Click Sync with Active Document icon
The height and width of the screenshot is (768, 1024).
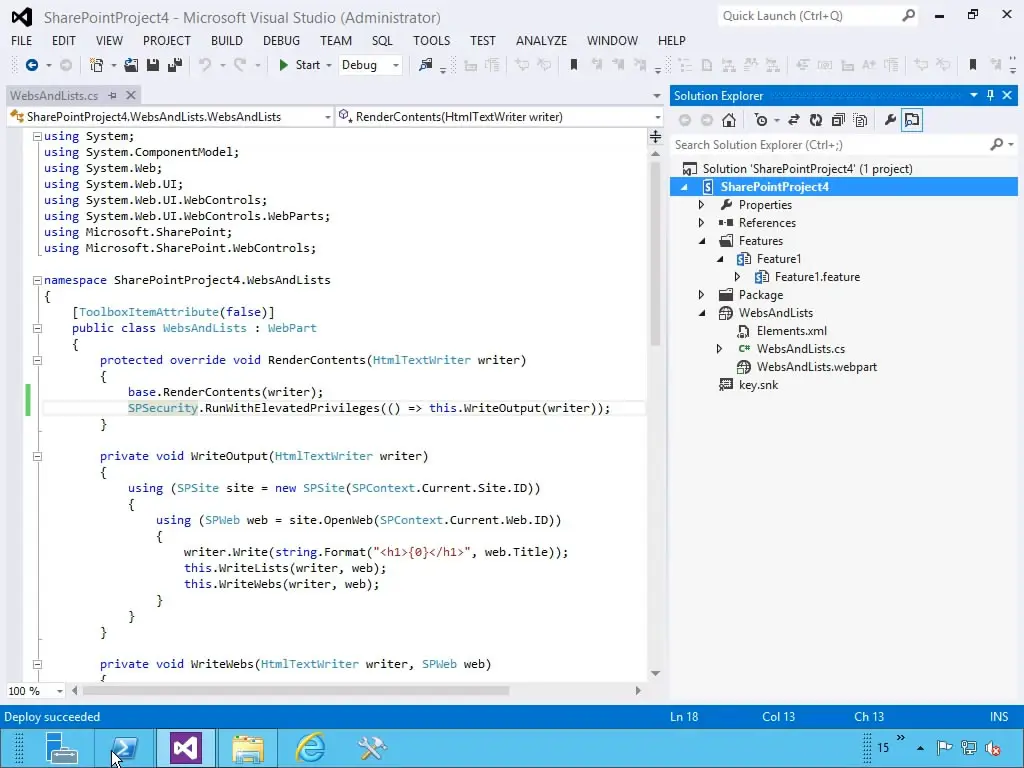coord(793,120)
